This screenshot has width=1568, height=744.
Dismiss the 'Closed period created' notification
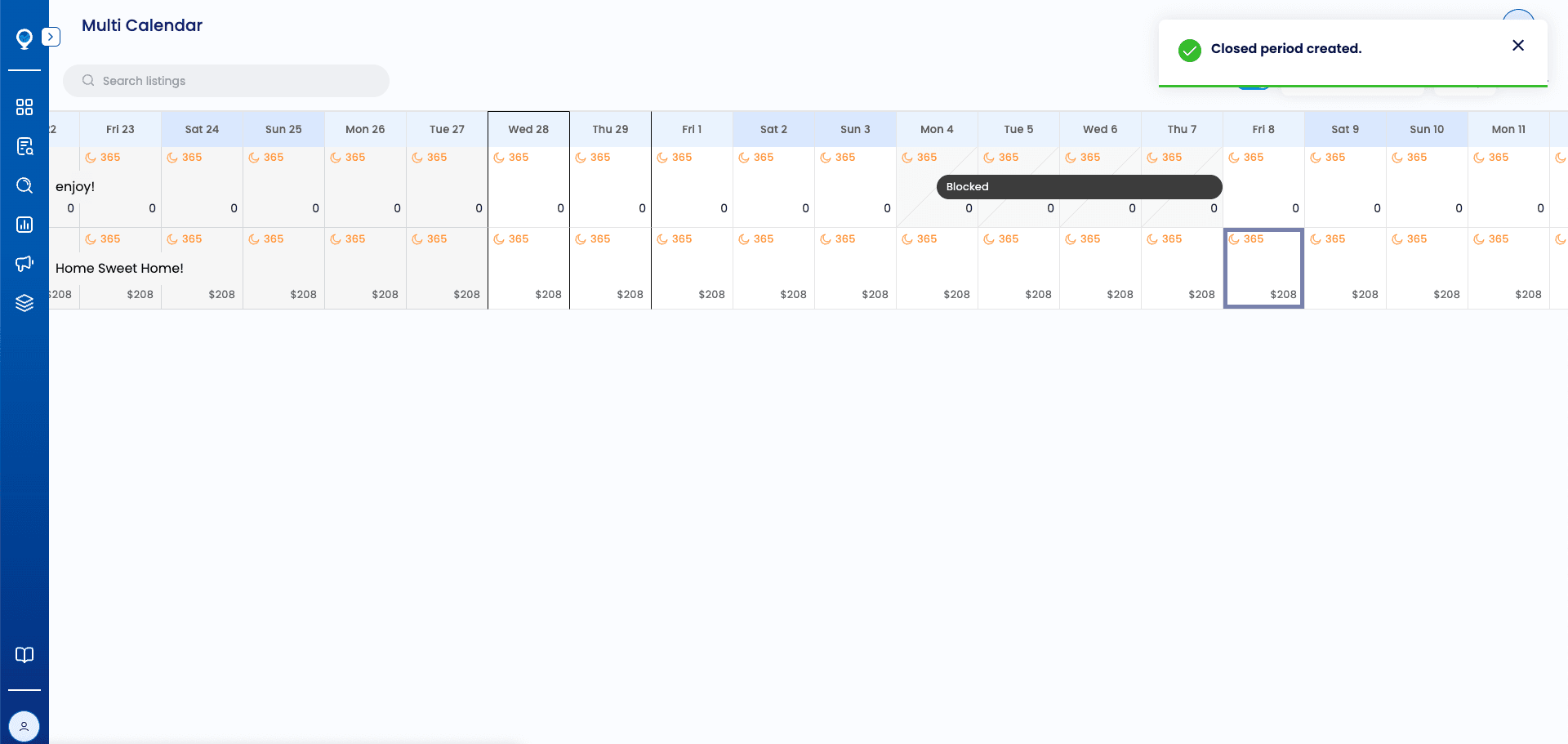[1517, 46]
